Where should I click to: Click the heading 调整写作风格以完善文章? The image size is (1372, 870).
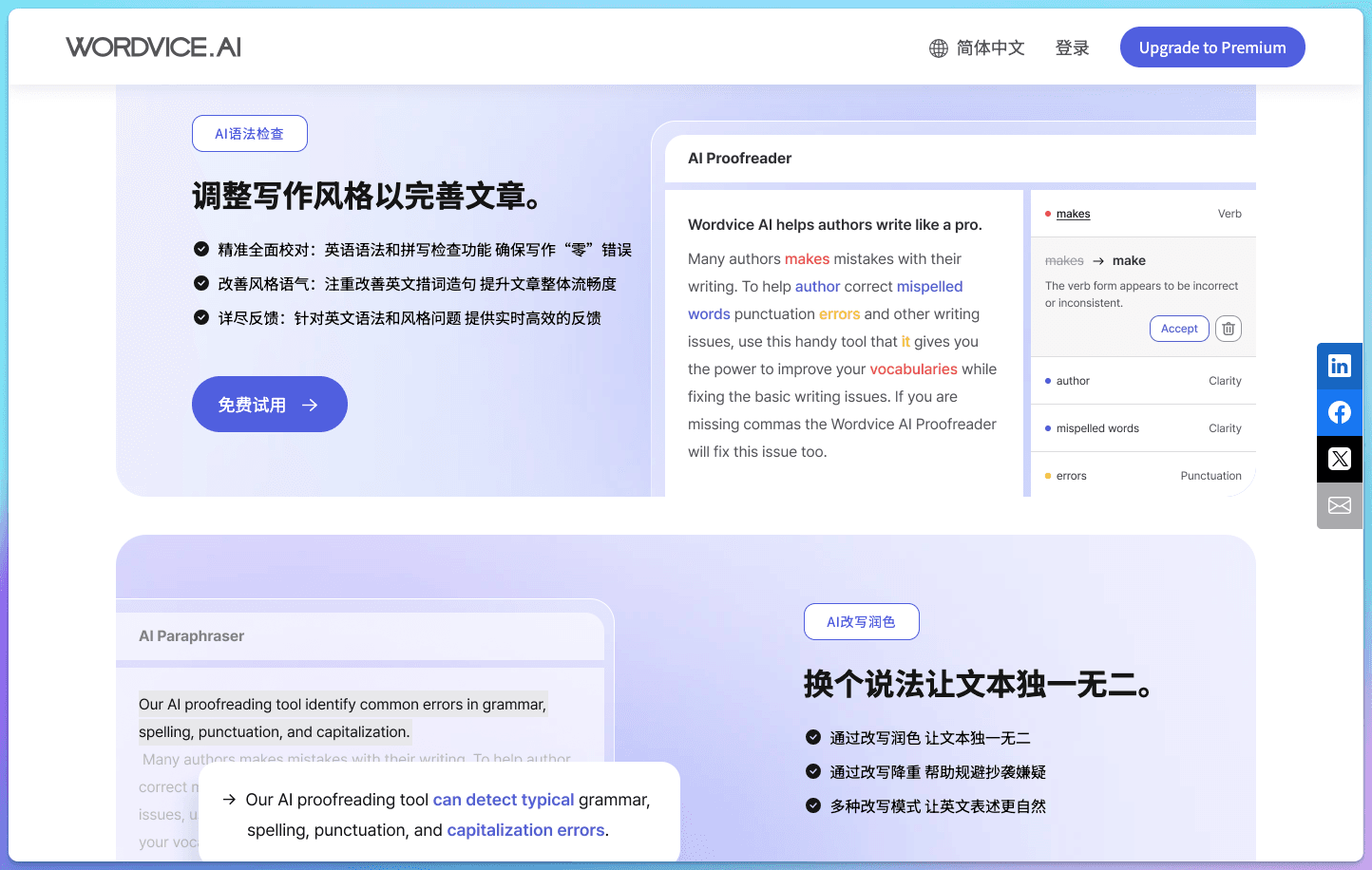click(369, 196)
